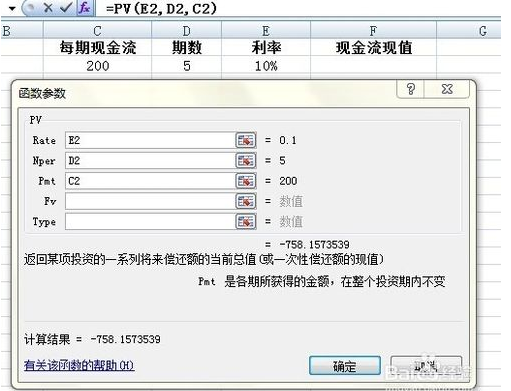Collapse dialog using Pmt range selector icon

pos(246,181)
